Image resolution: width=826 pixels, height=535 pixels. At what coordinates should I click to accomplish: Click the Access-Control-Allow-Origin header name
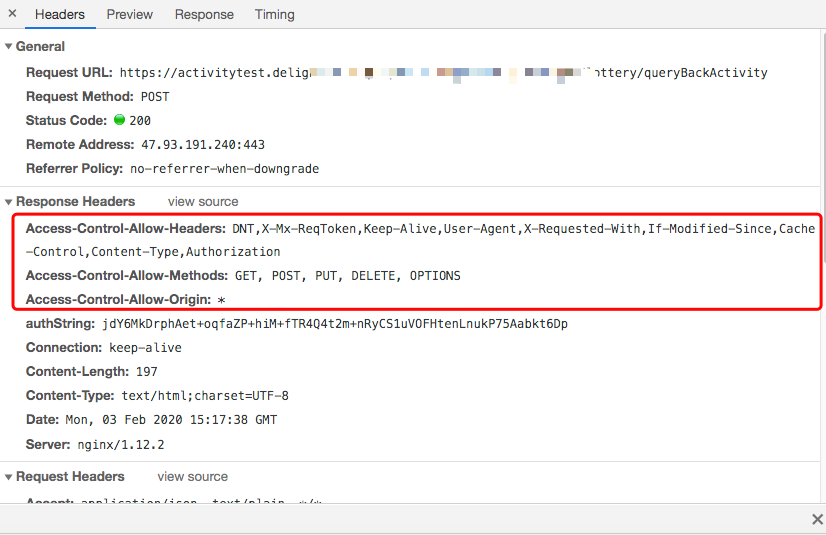[x=119, y=300]
